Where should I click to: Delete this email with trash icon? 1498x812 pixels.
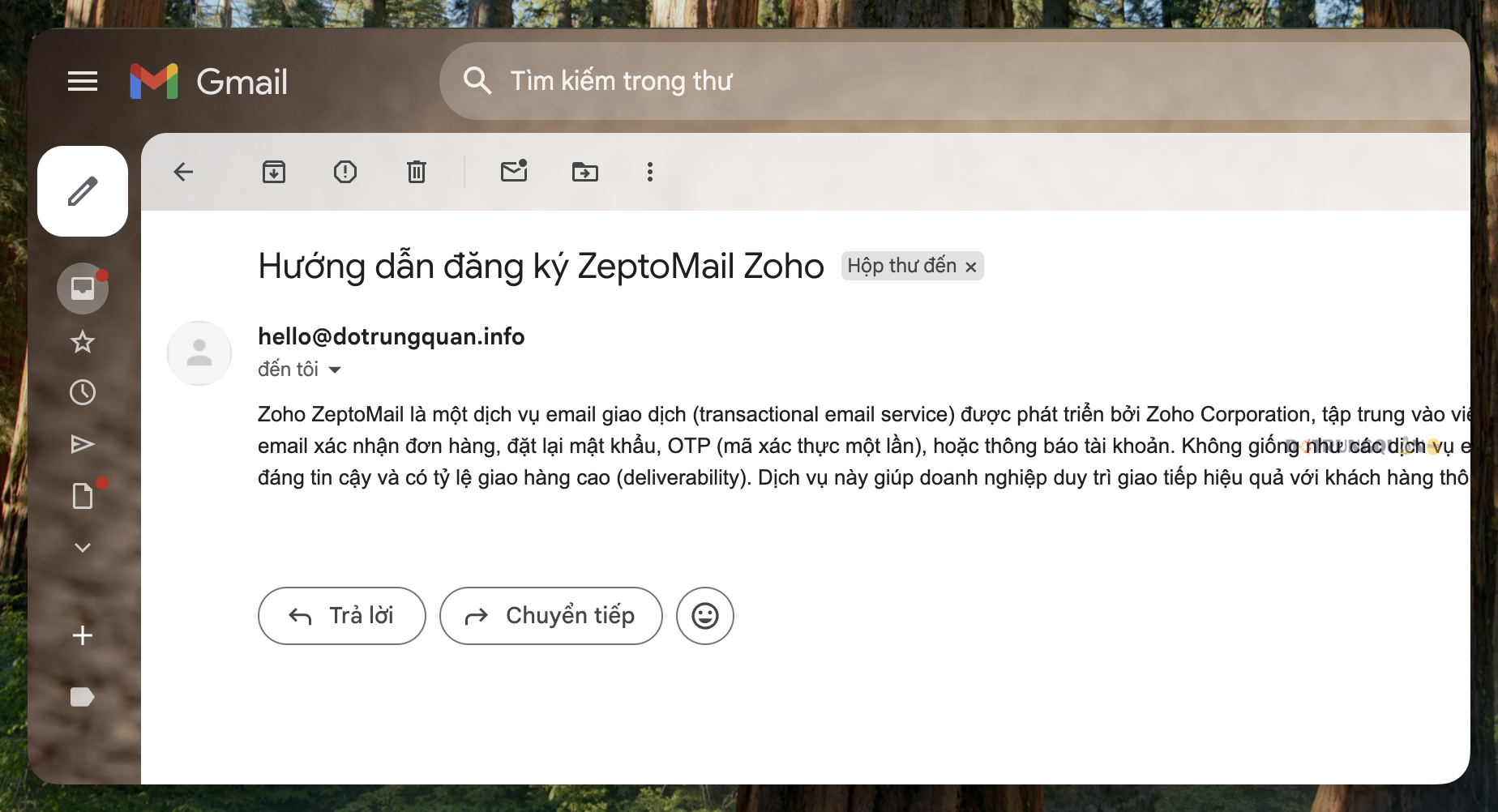[417, 172]
